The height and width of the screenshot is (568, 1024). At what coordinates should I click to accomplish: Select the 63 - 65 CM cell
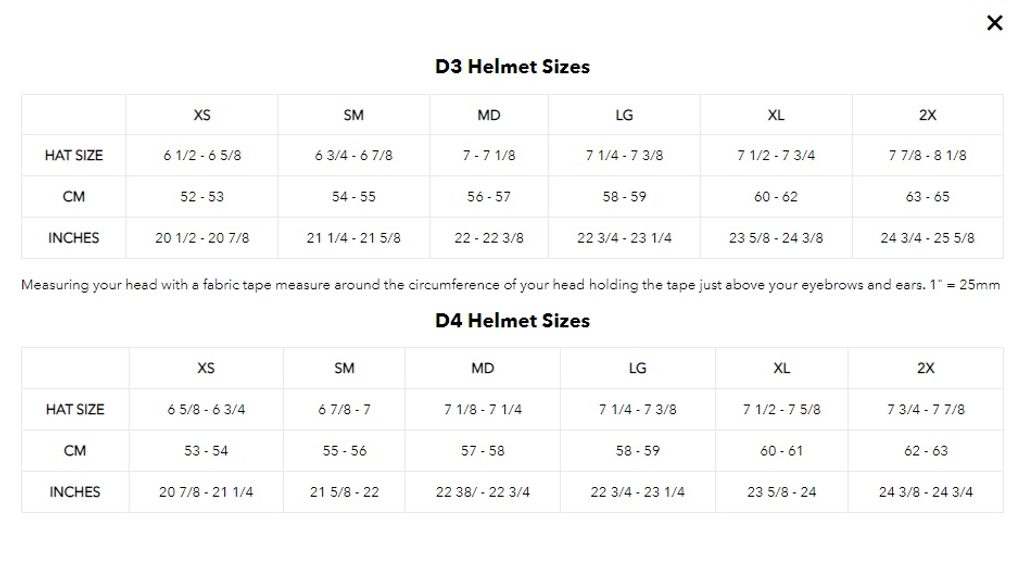[x=927, y=197]
